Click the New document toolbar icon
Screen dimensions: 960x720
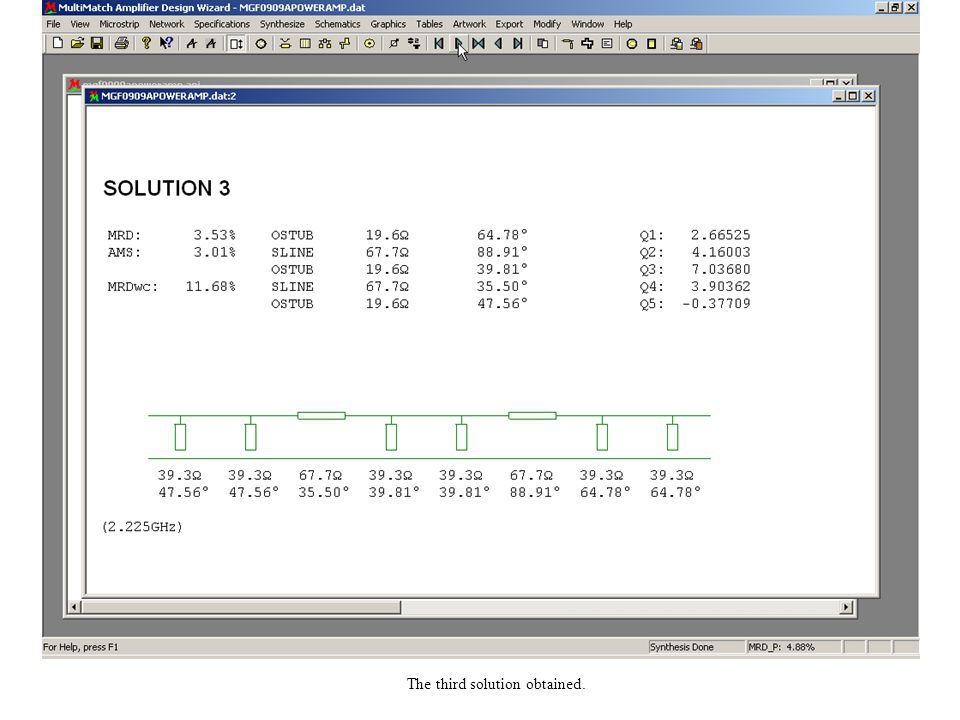pyautogui.click(x=58, y=43)
